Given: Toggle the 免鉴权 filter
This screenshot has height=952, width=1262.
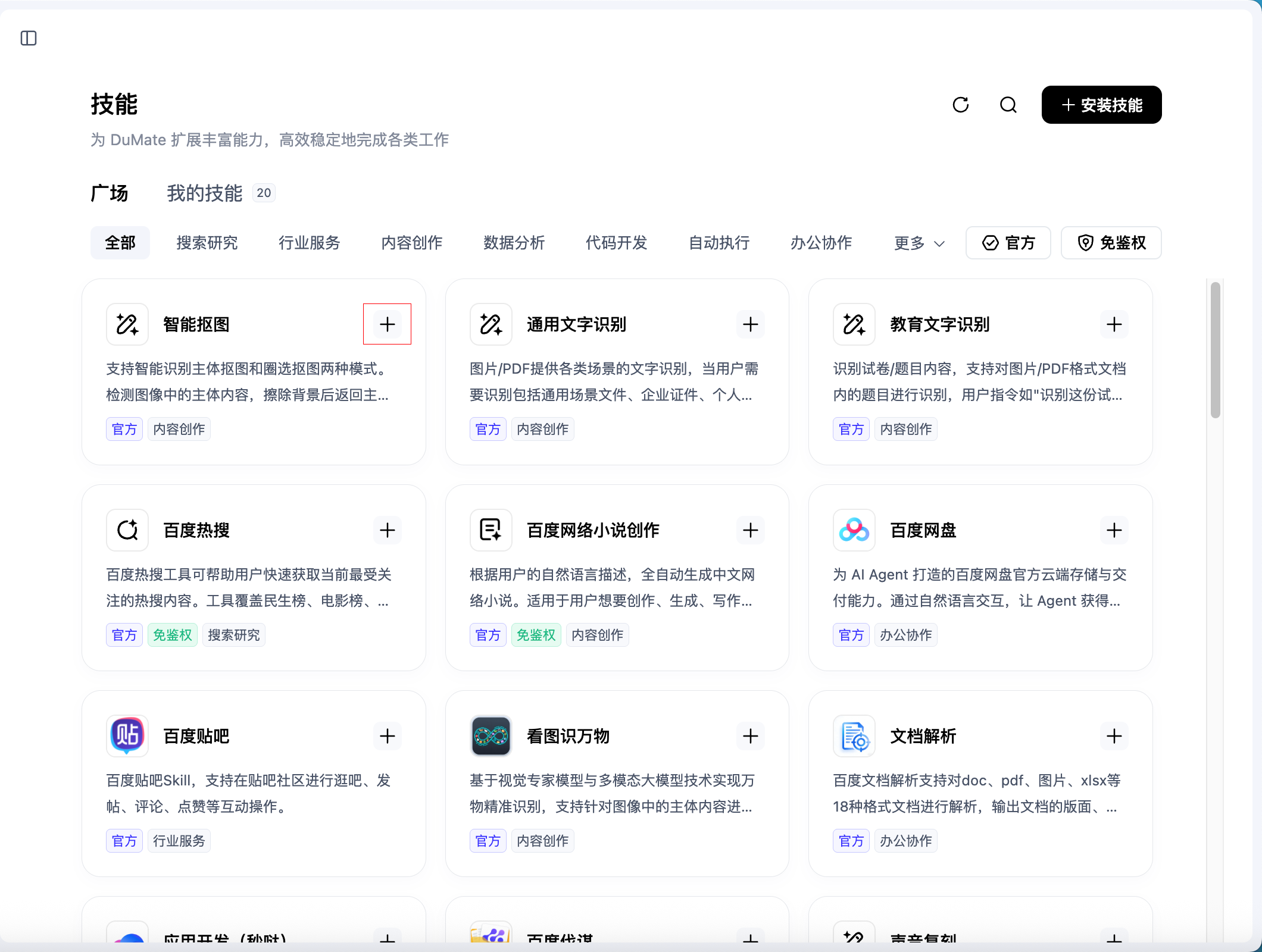Looking at the screenshot, I should [1111, 243].
